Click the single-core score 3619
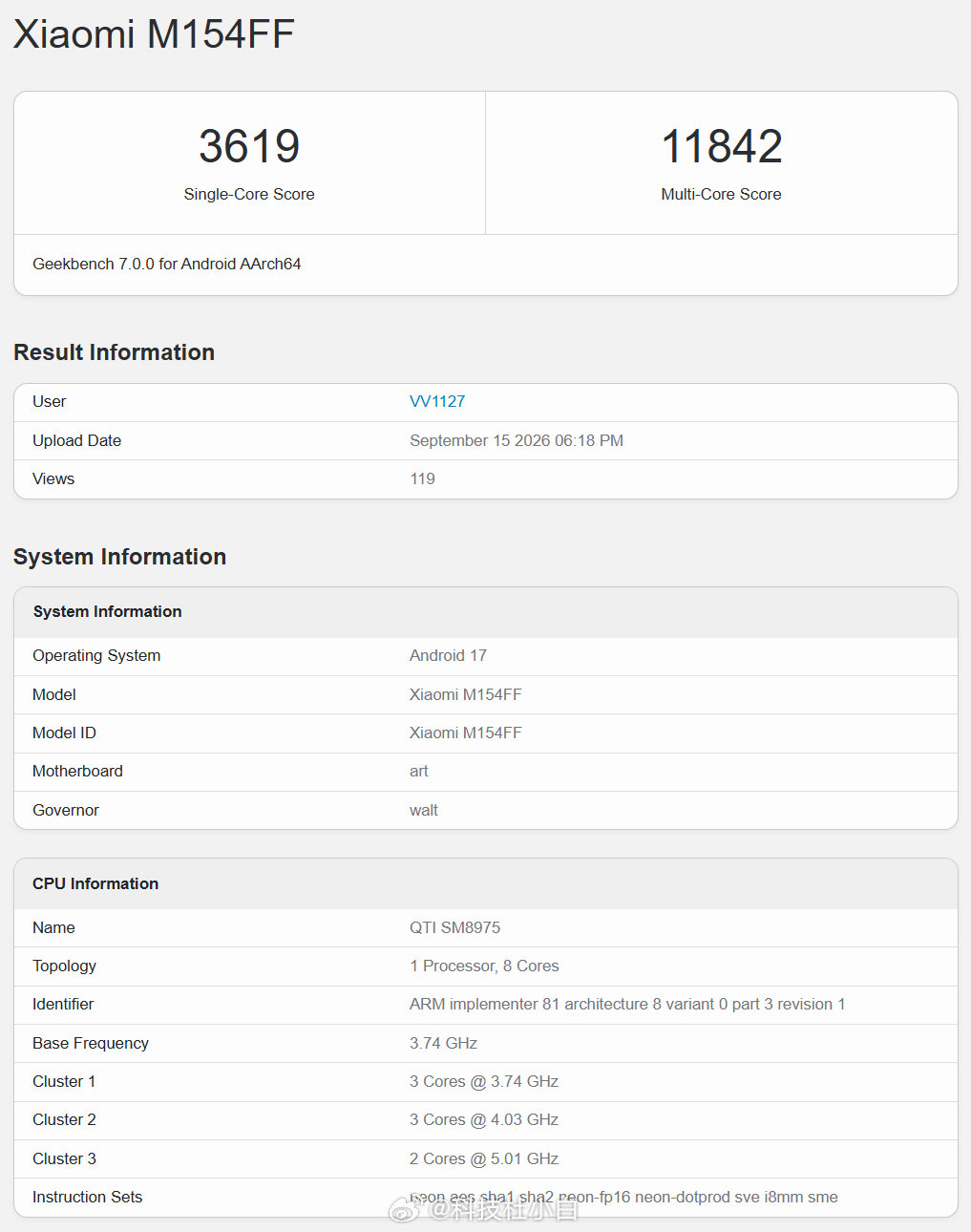The height and width of the screenshot is (1232, 971). click(249, 146)
